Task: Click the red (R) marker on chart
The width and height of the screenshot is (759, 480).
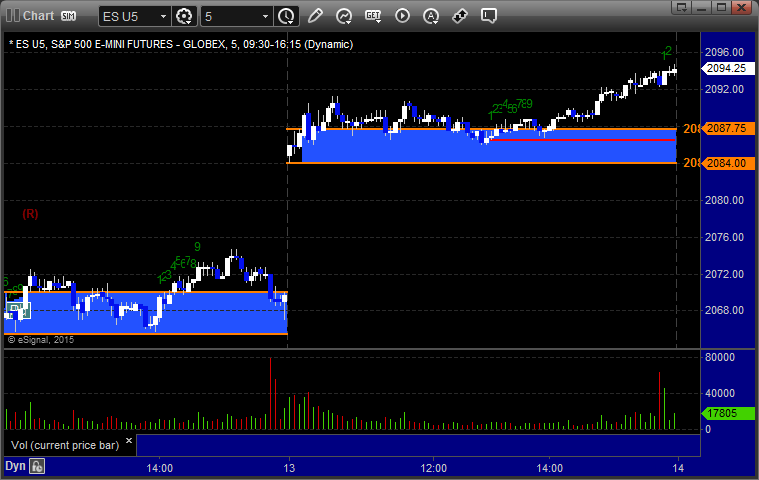Action: 30,214
